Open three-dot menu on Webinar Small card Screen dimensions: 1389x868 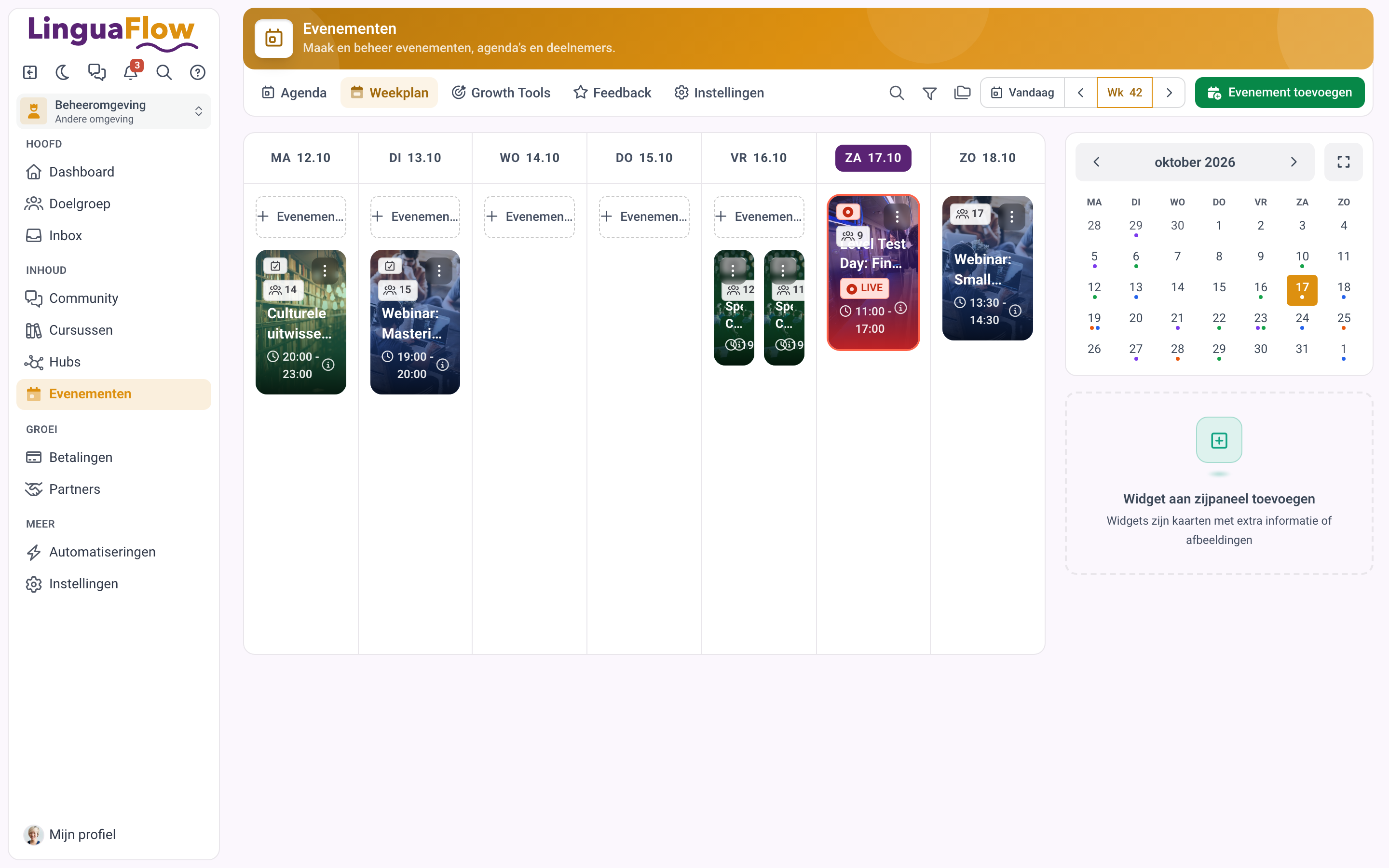point(1011,217)
